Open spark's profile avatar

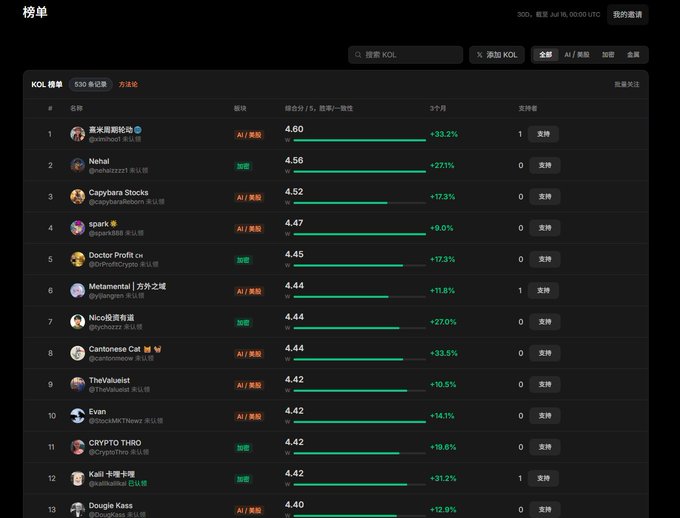pos(78,228)
